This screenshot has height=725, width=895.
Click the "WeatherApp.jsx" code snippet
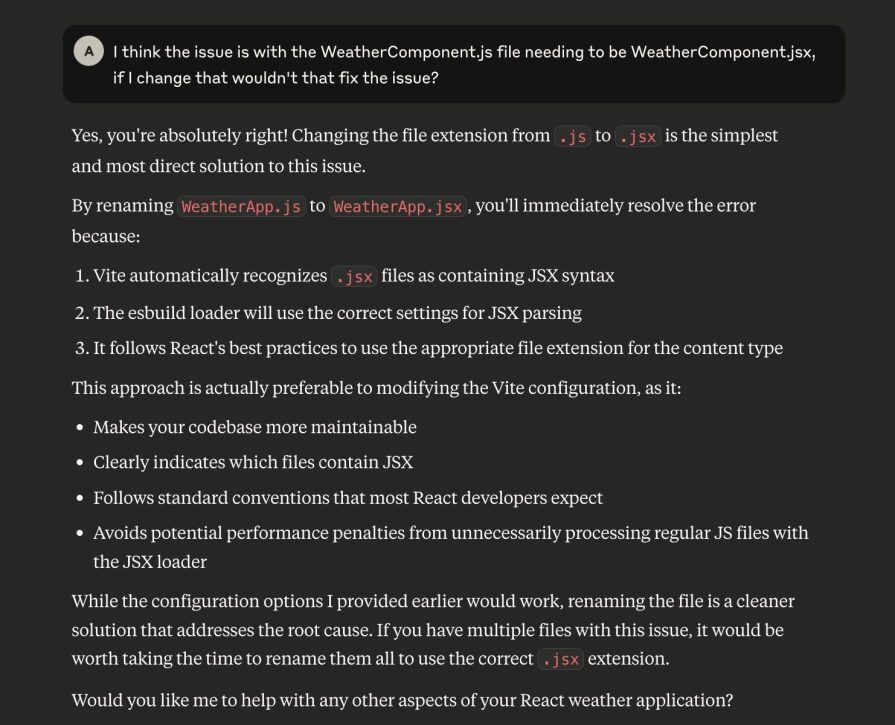click(x=398, y=206)
